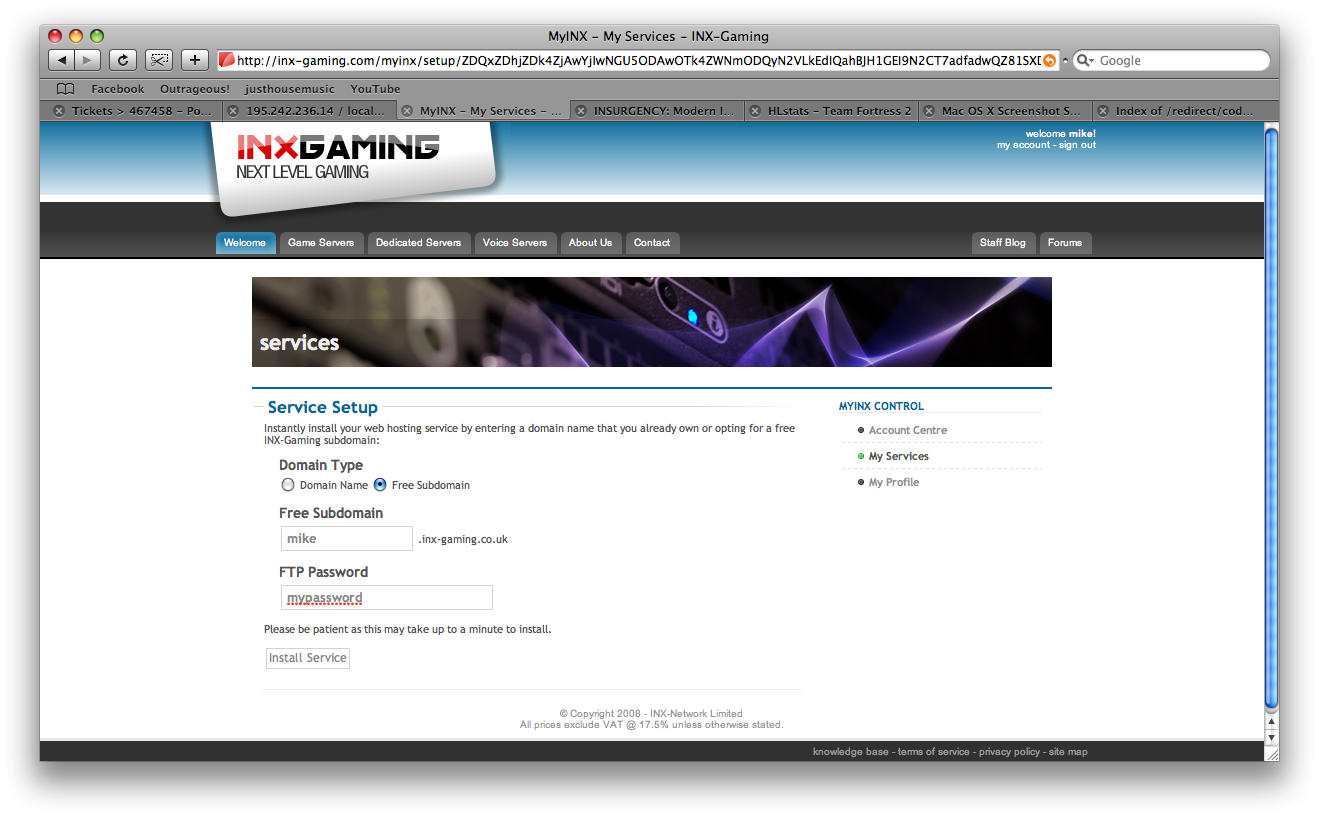1319x816 pixels.
Task: Click the sign out link
Action: (1078, 145)
